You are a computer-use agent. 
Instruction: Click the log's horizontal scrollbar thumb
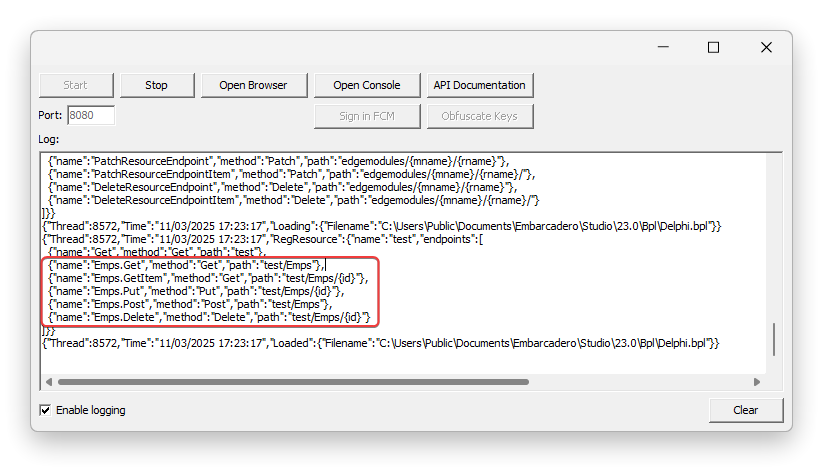coord(293,382)
